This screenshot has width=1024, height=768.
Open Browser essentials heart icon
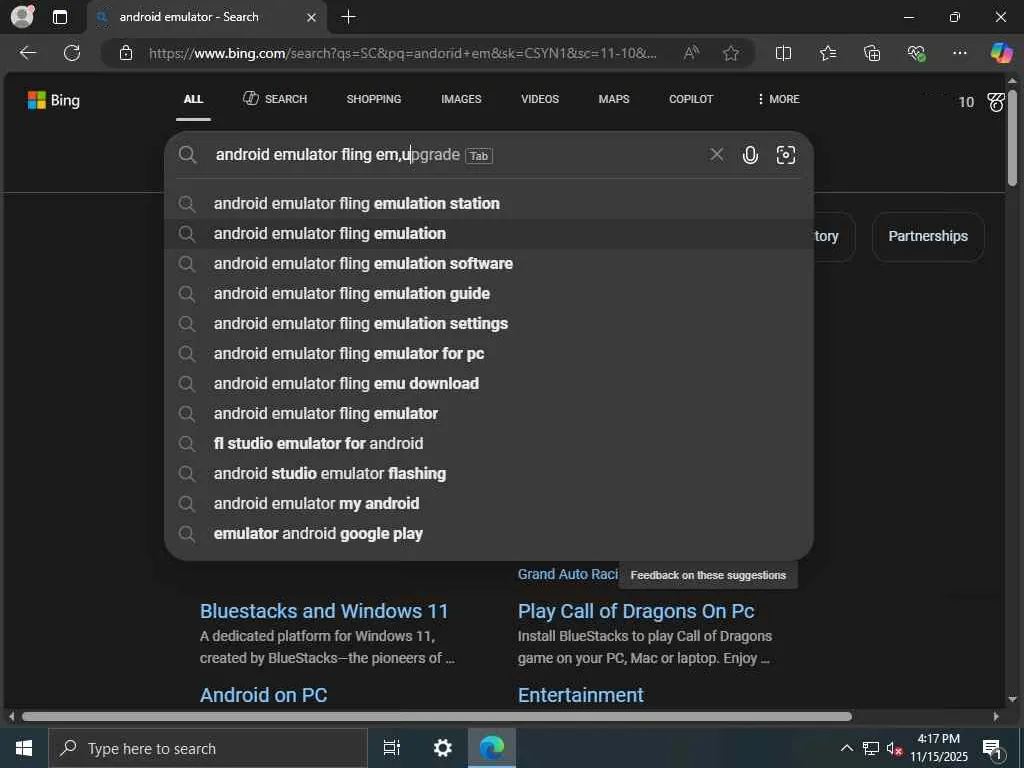coord(916,53)
